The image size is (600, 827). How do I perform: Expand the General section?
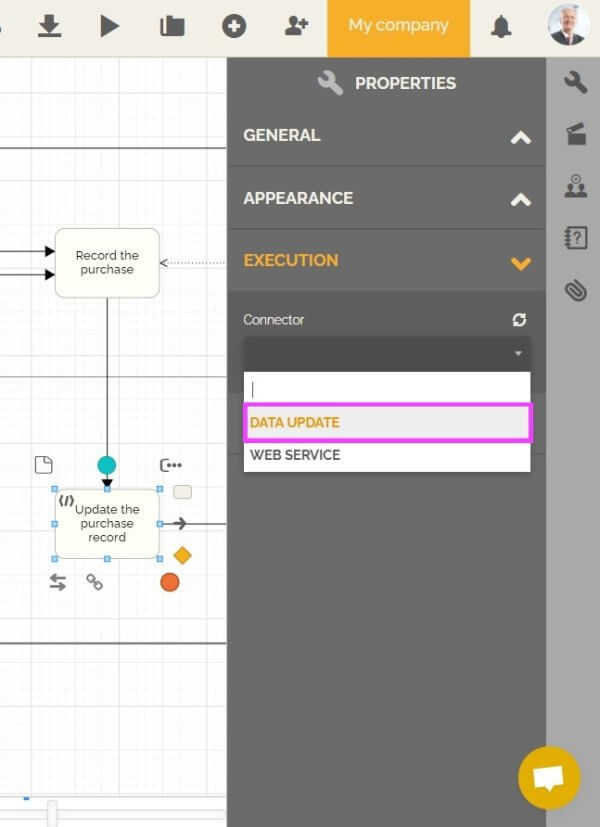click(520, 137)
